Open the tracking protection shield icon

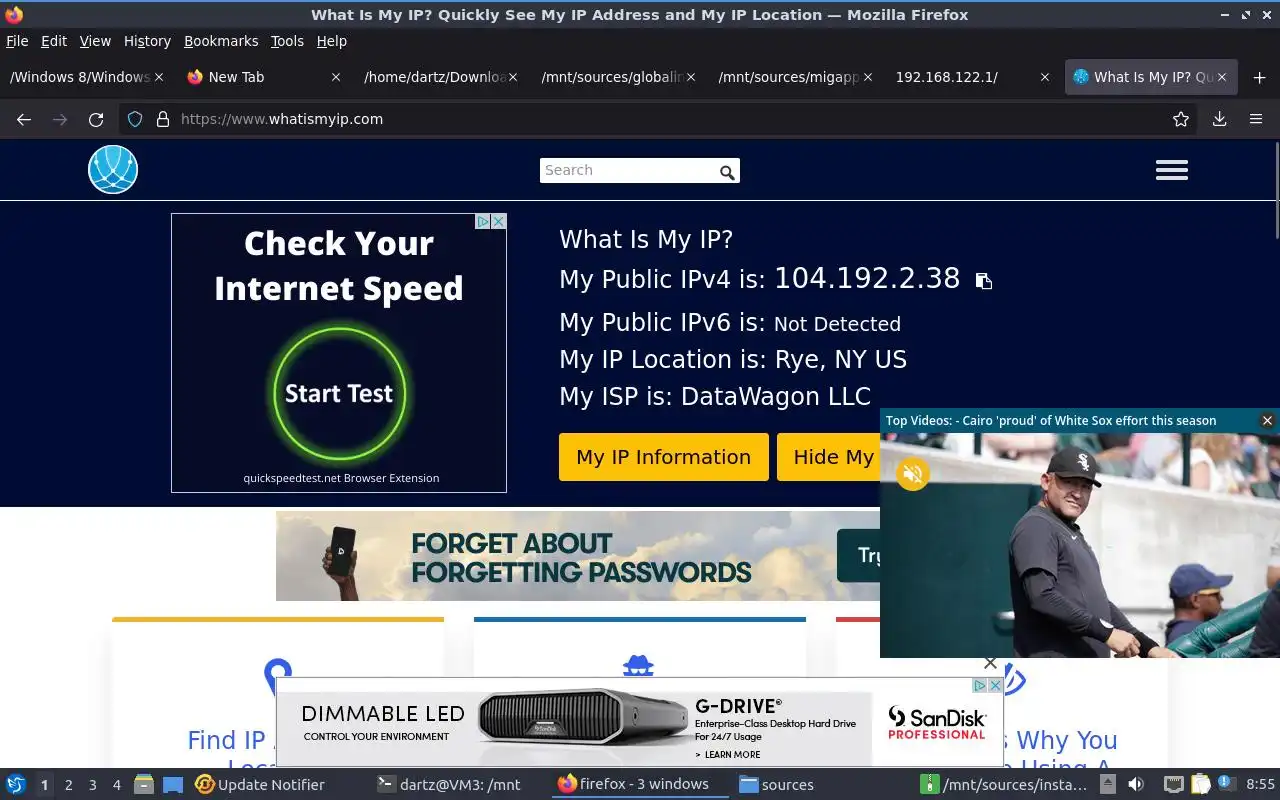135,119
